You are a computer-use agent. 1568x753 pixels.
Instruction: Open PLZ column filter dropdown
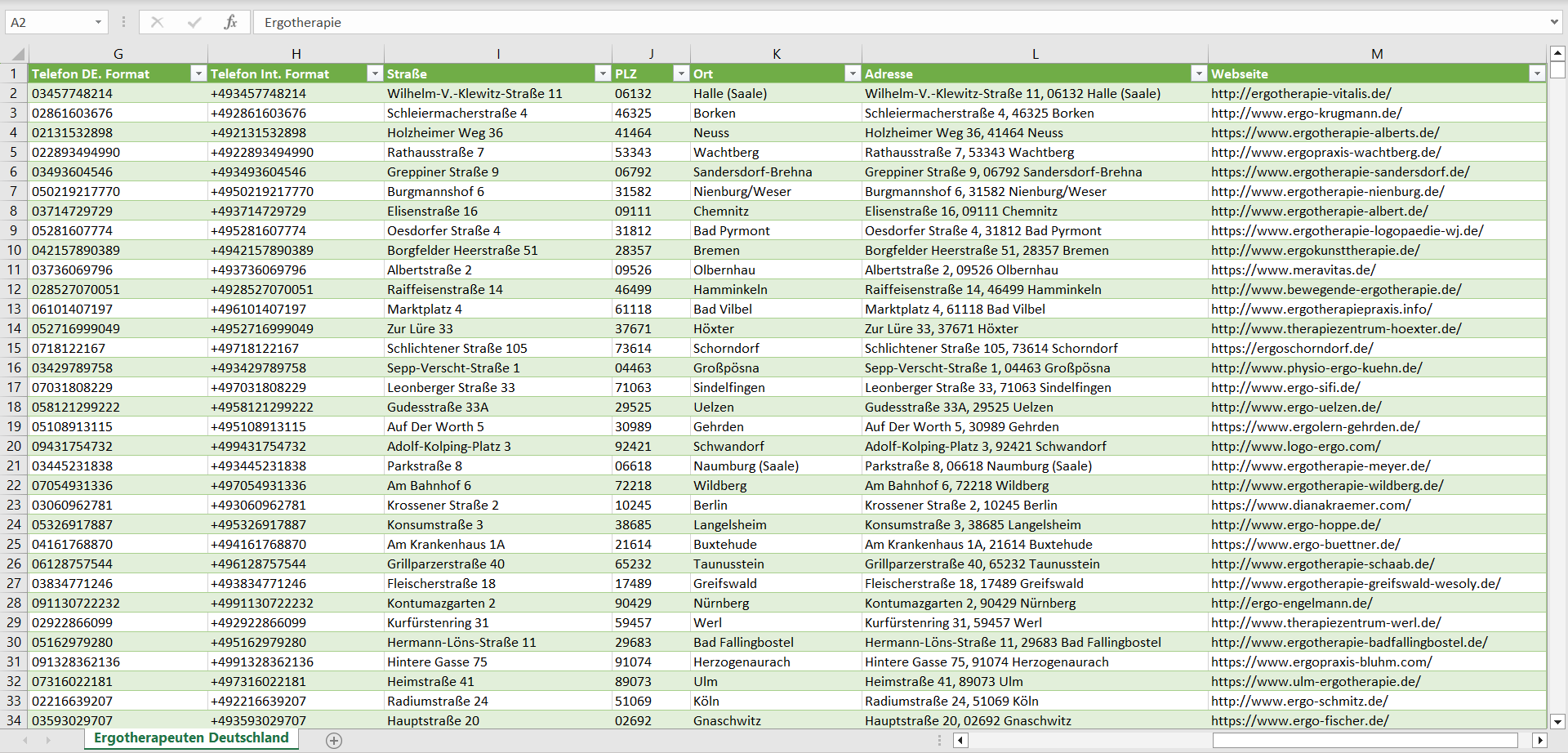click(x=680, y=74)
